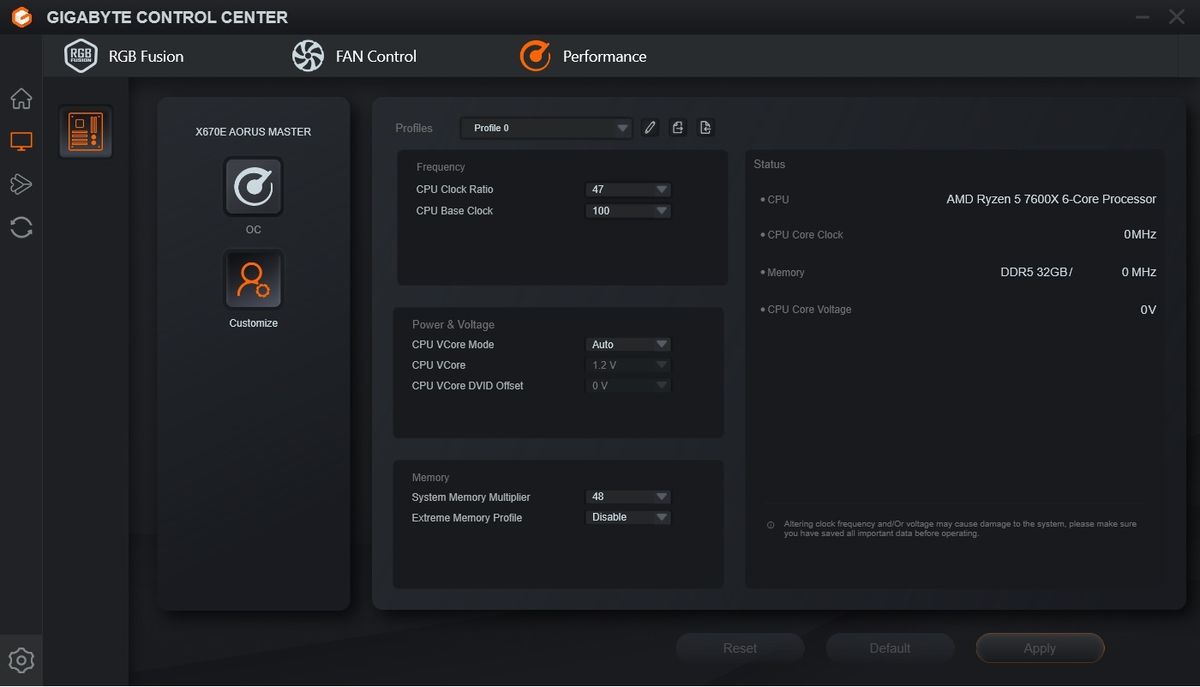Open the CPU VCore 1.2 V dropdown
Screen dimensions: 1200x687
point(628,365)
